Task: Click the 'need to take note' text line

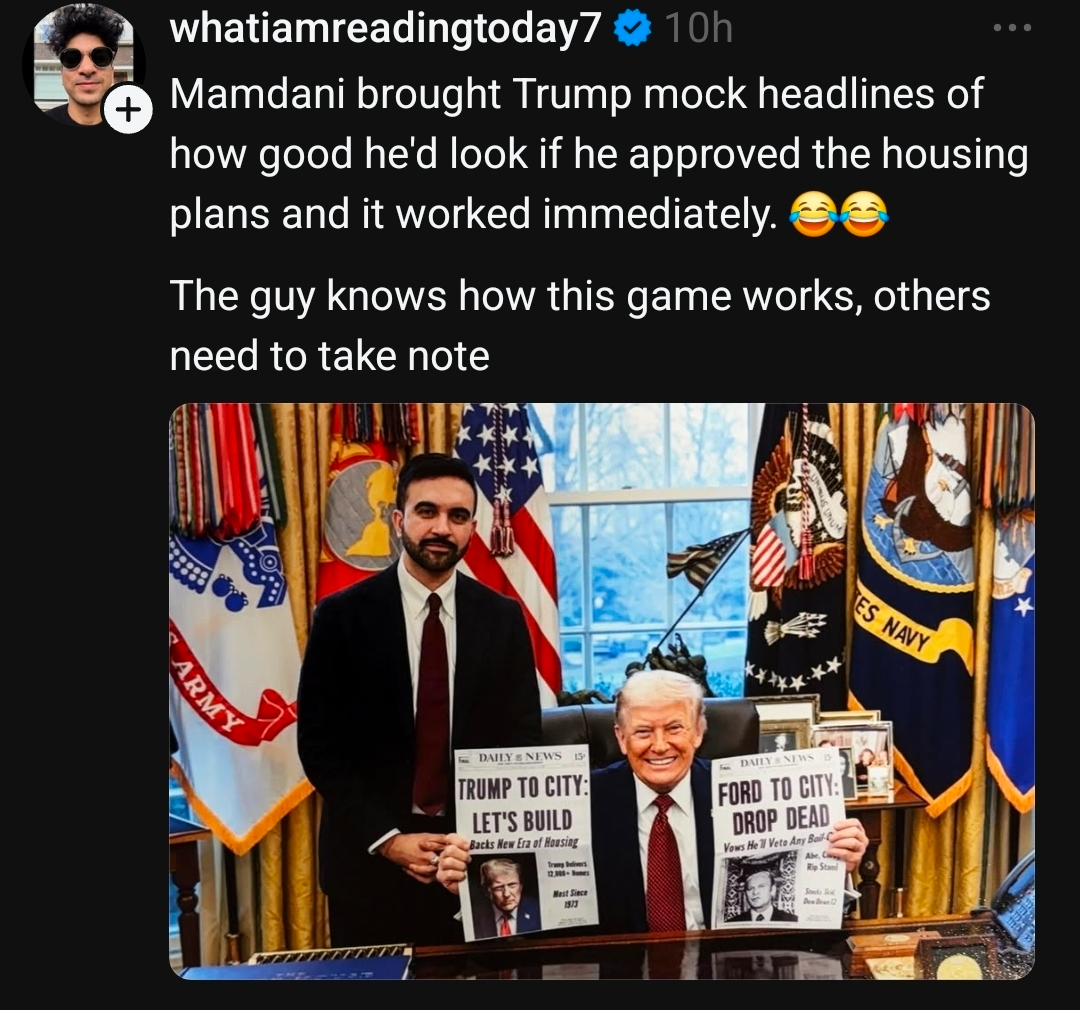Action: (x=329, y=355)
